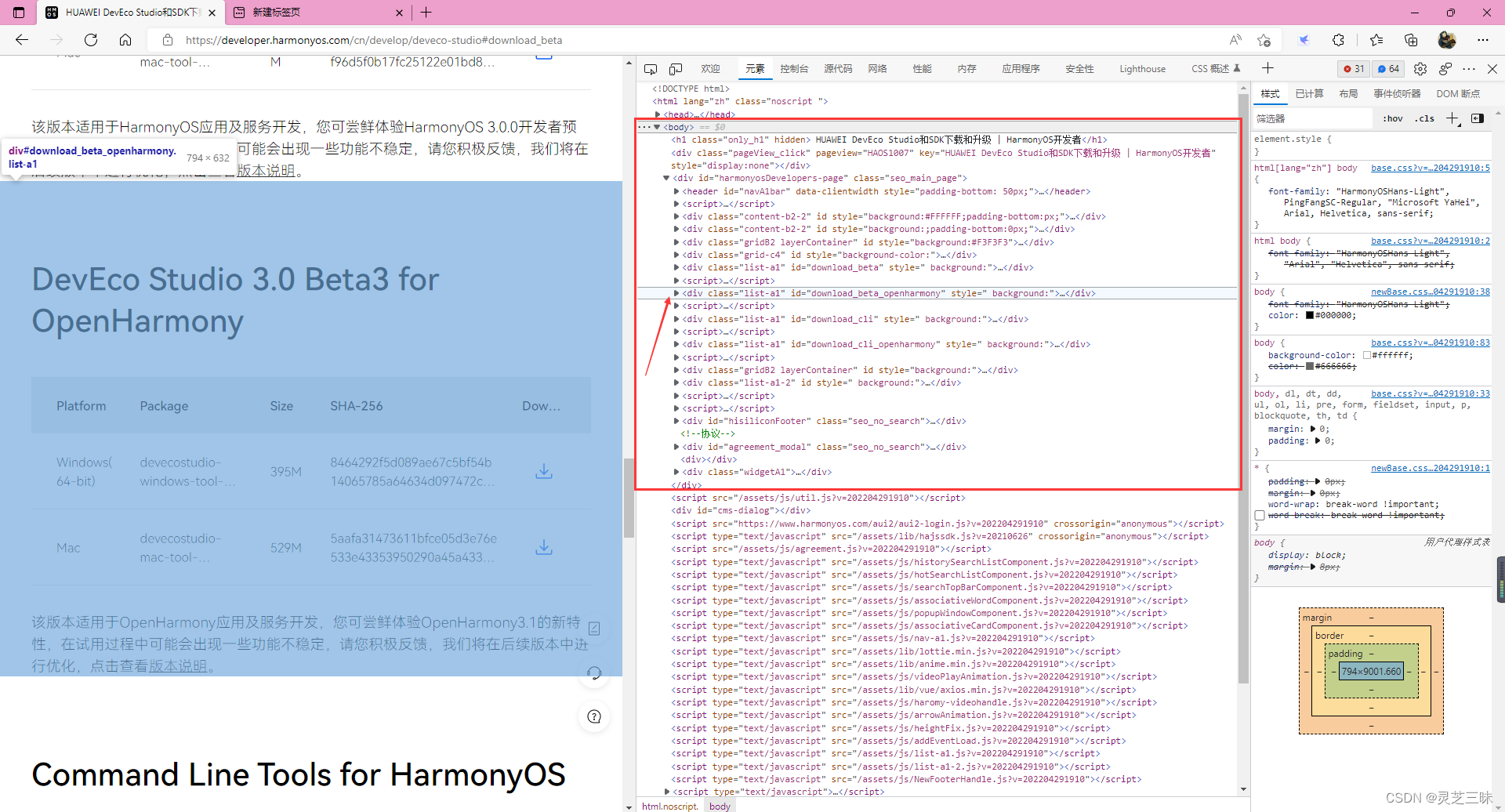The height and width of the screenshot is (812, 1505).
Task: Switch to the 源代码 sources tab
Action: (838, 69)
